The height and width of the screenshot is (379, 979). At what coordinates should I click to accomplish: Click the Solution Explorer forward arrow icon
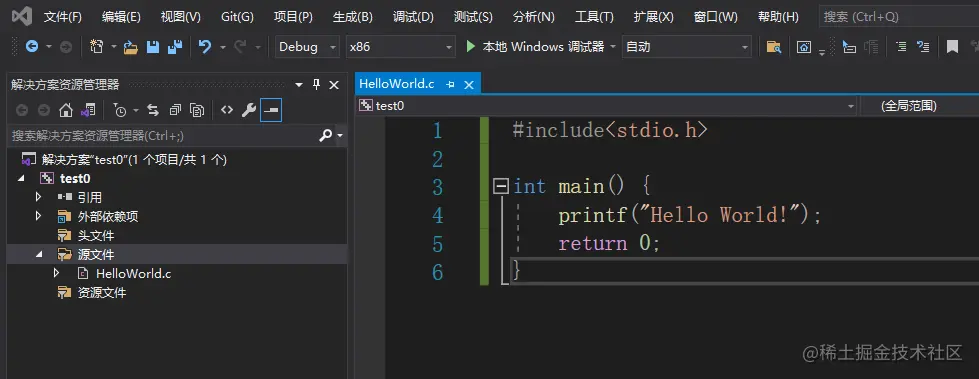[44, 111]
